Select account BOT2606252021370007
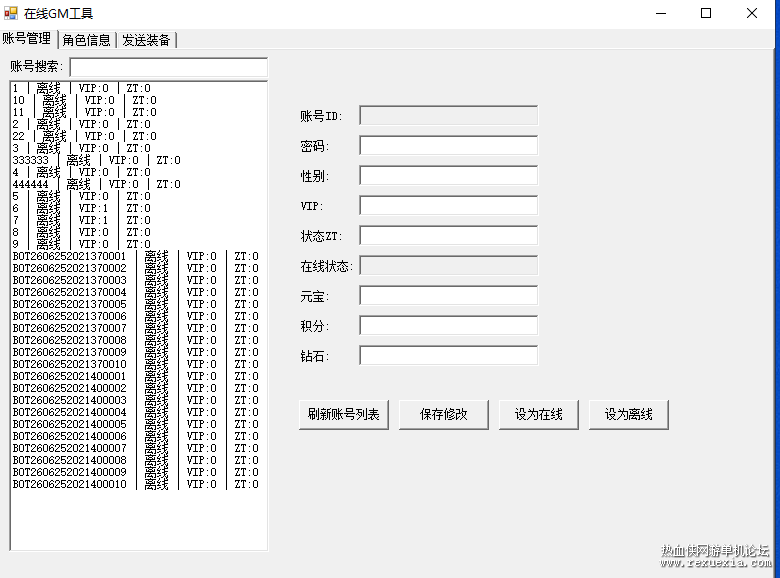 138,328
